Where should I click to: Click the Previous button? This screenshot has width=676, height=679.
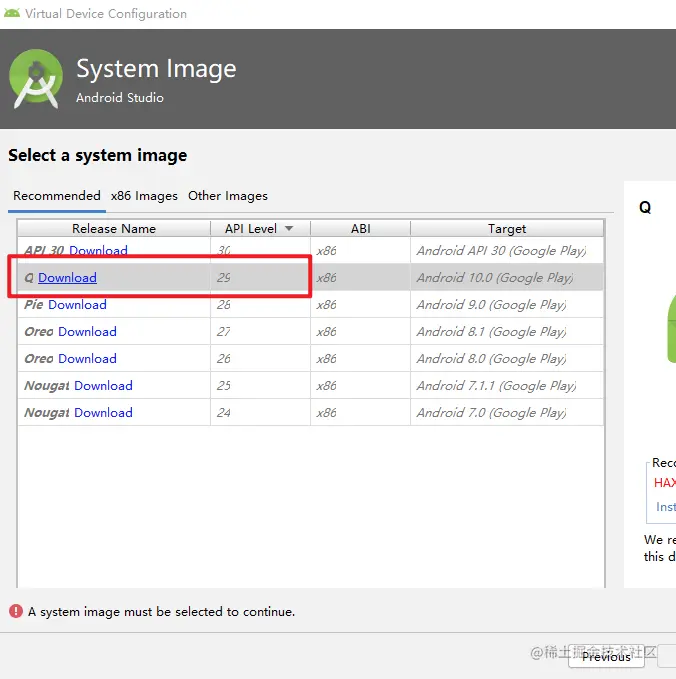[x=606, y=656]
